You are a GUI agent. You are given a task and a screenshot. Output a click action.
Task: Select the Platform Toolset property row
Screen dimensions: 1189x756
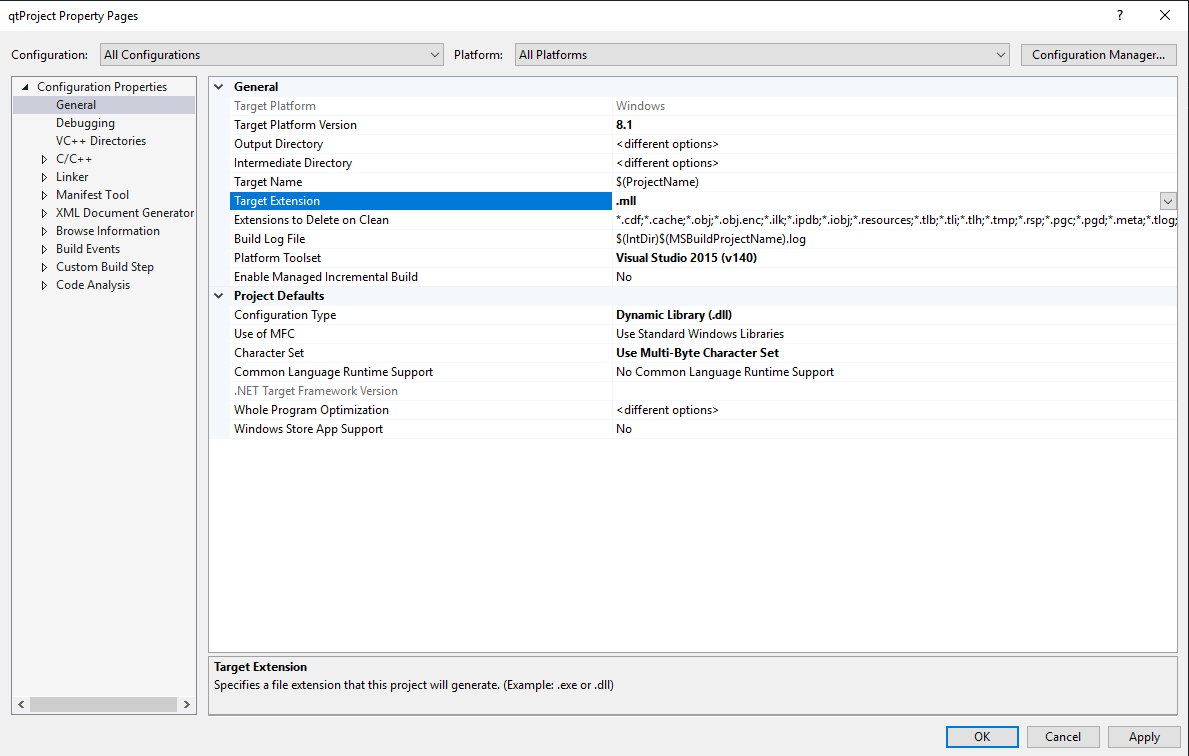(x=277, y=258)
